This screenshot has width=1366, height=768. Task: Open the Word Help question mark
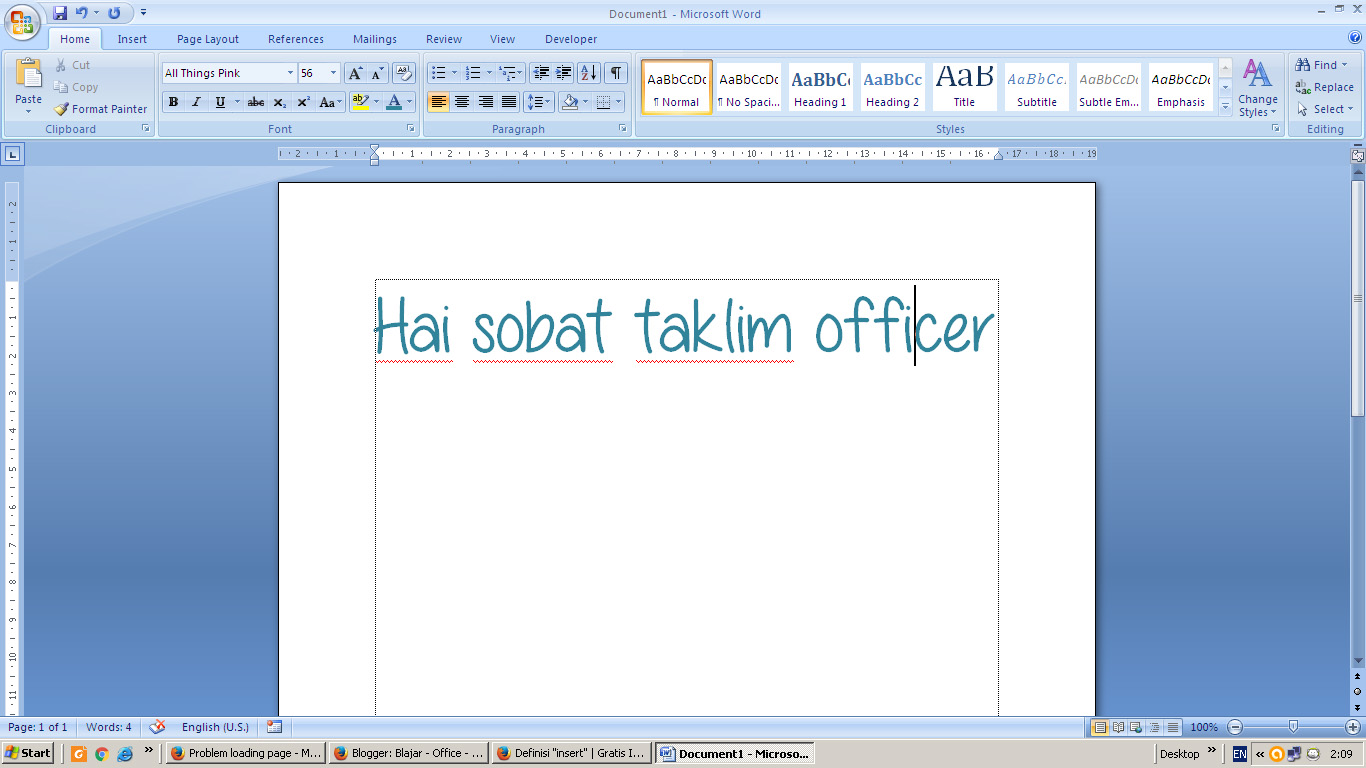(1355, 38)
